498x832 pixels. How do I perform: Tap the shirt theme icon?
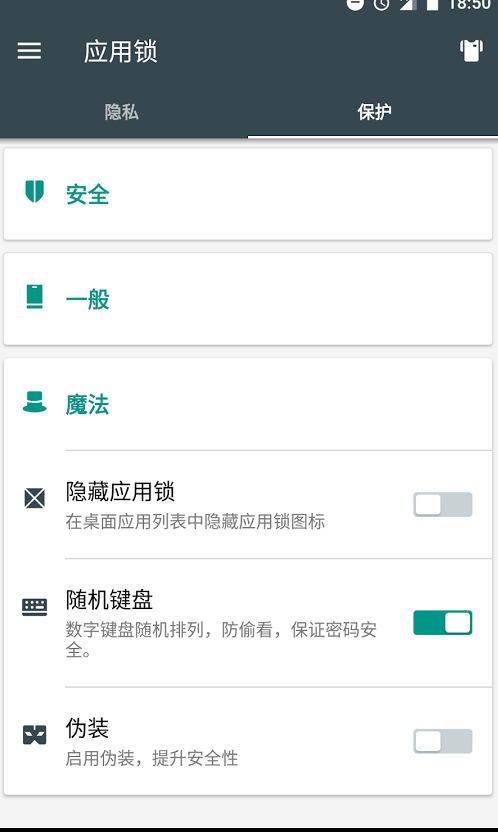(x=471, y=50)
